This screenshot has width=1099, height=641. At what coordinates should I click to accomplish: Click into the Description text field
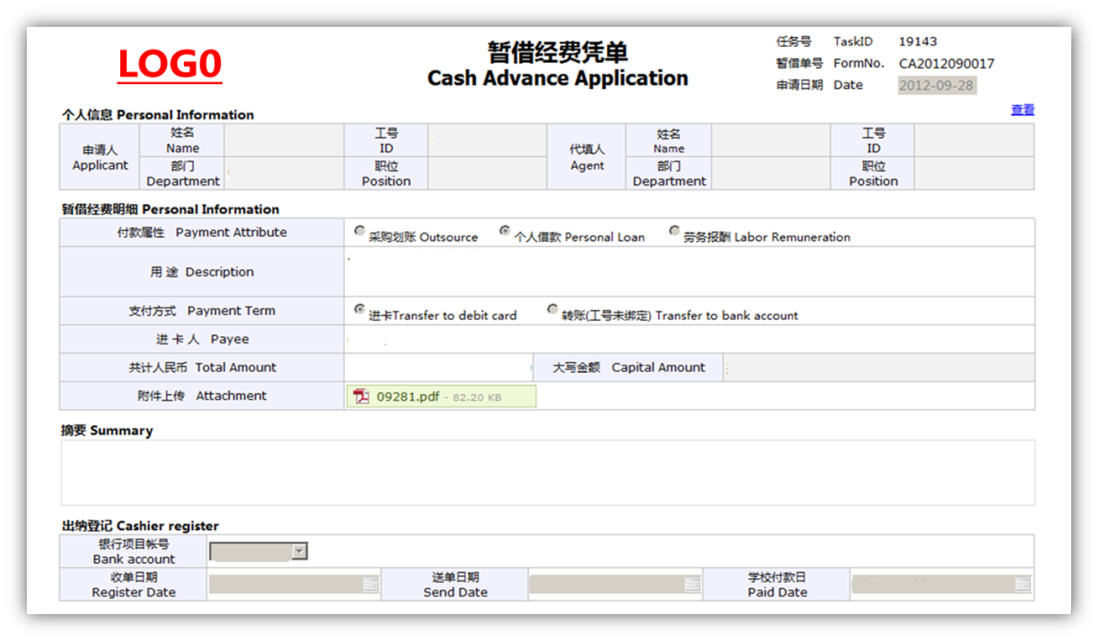coord(688,272)
